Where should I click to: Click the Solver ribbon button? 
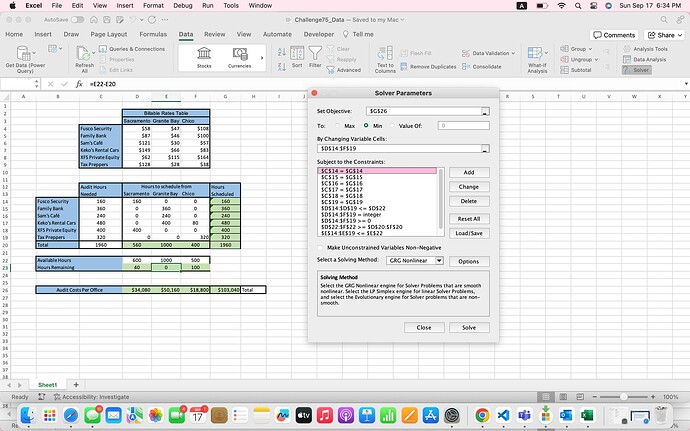pyautogui.click(x=637, y=70)
